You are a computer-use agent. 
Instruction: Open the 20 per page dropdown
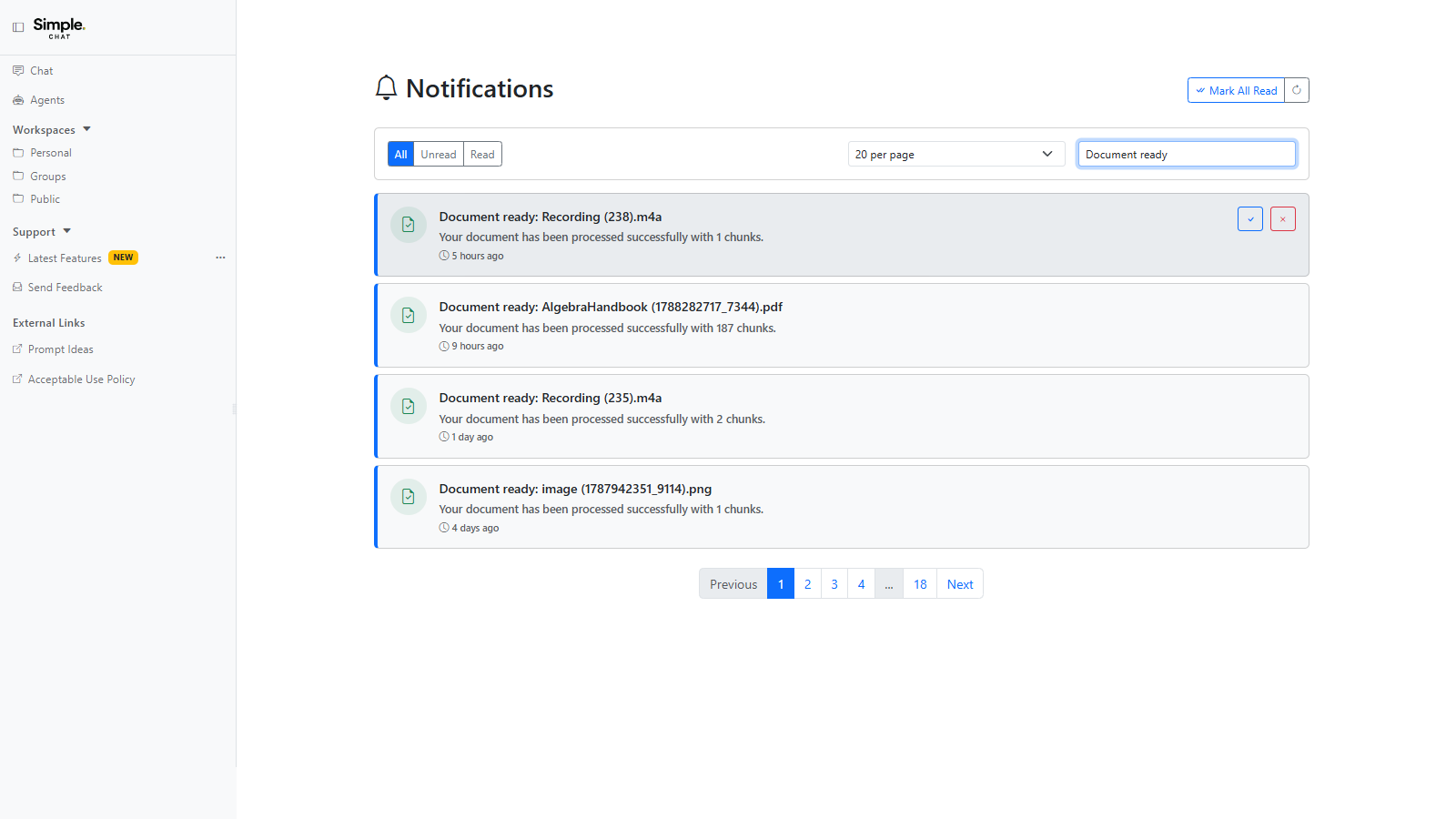956,154
